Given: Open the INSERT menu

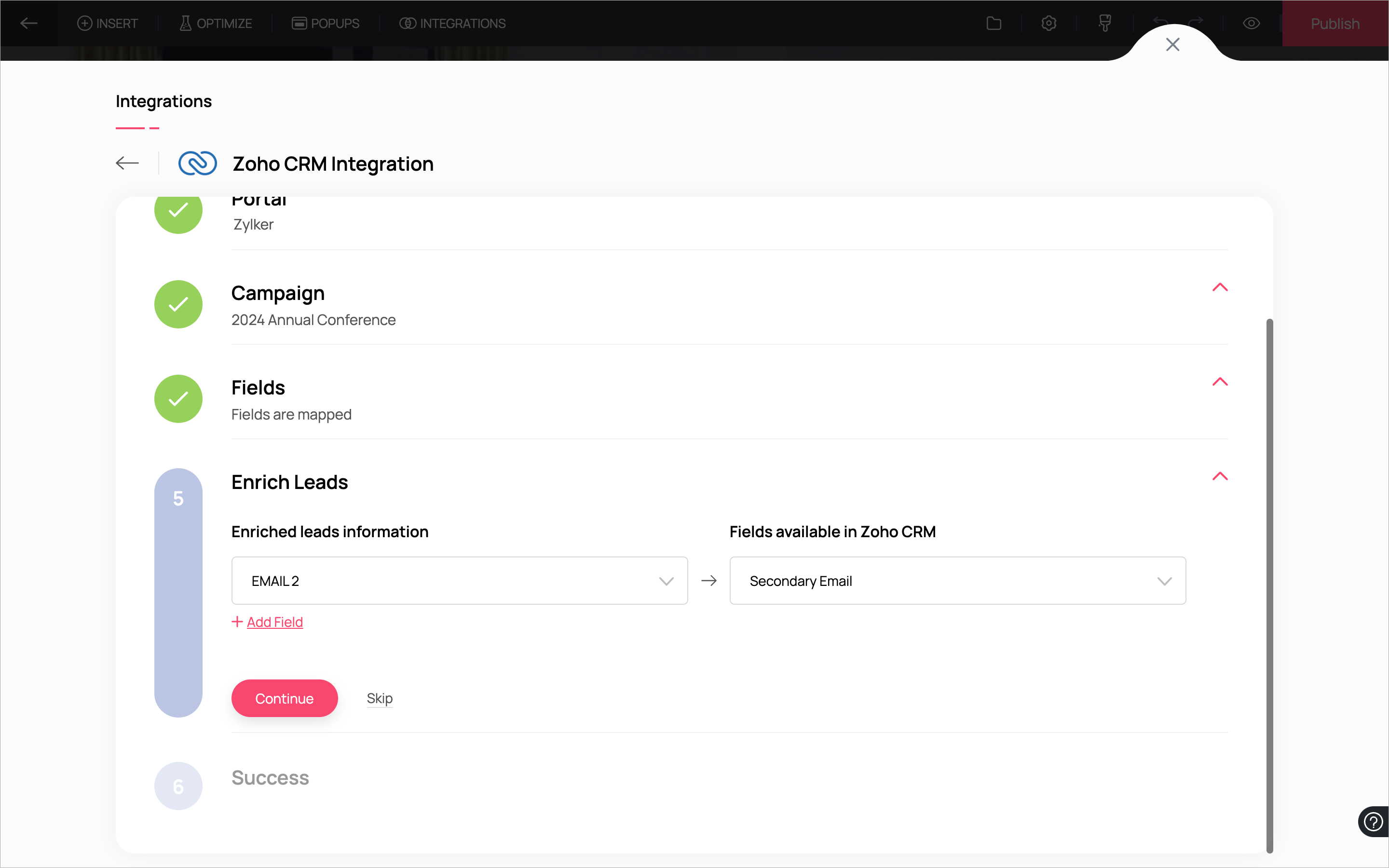Looking at the screenshot, I should pyautogui.click(x=108, y=24).
